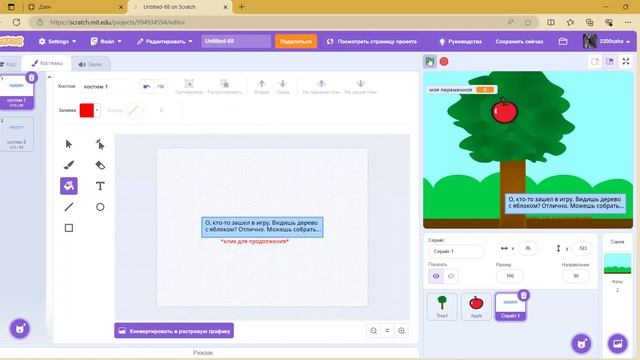The image size is (640, 360).
Task: Expand the fill color dropdown arrow
Action: 97,110
